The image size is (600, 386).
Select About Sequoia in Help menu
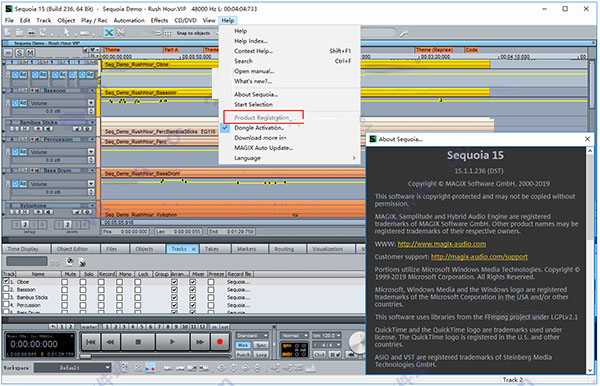coord(256,94)
